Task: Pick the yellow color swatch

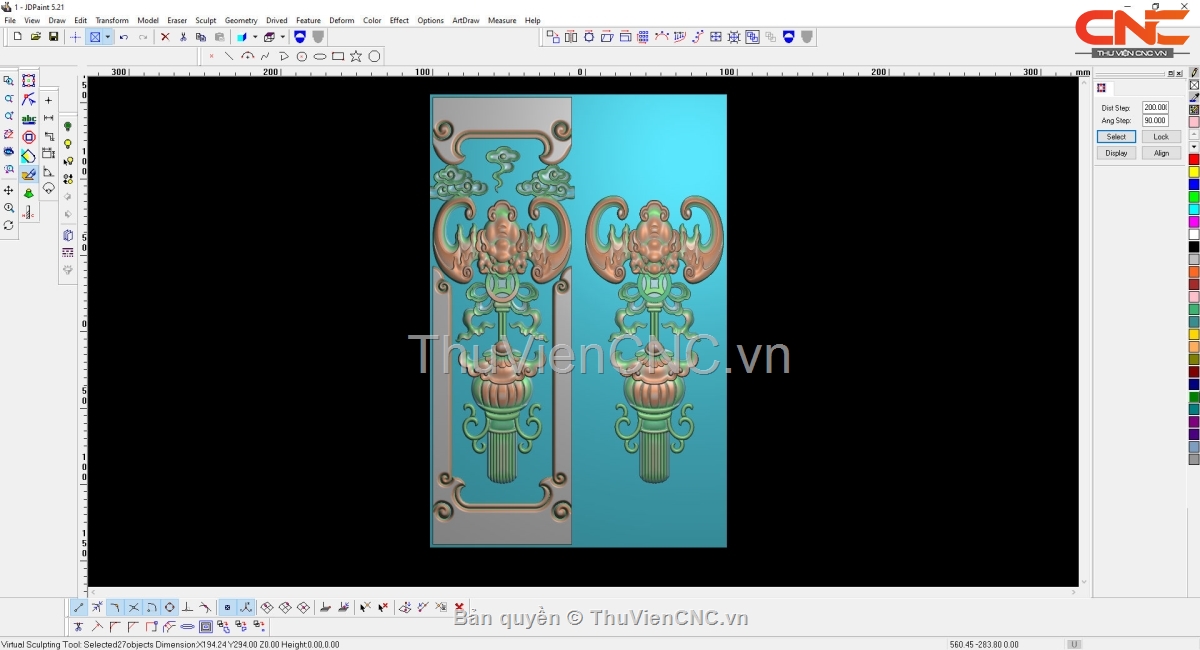Action: [x=1194, y=172]
